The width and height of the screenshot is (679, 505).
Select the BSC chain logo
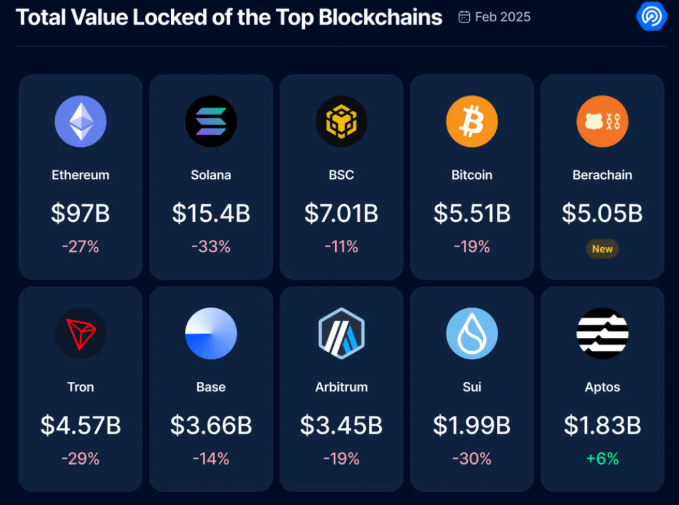pyautogui.click(x=341, y=122)
